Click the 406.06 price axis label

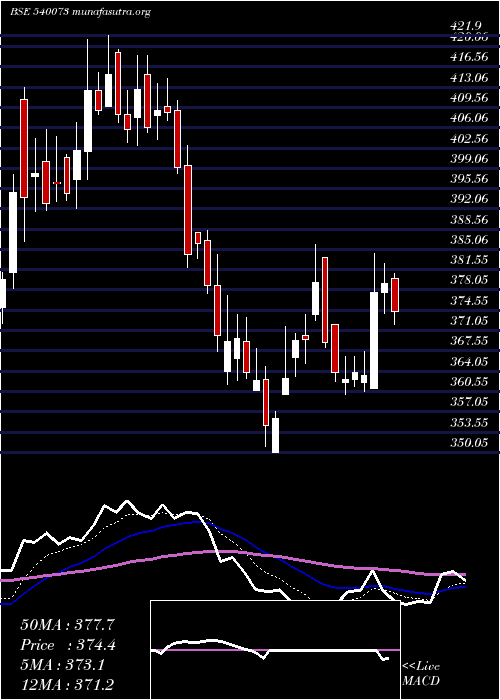(x=467, y=118)
